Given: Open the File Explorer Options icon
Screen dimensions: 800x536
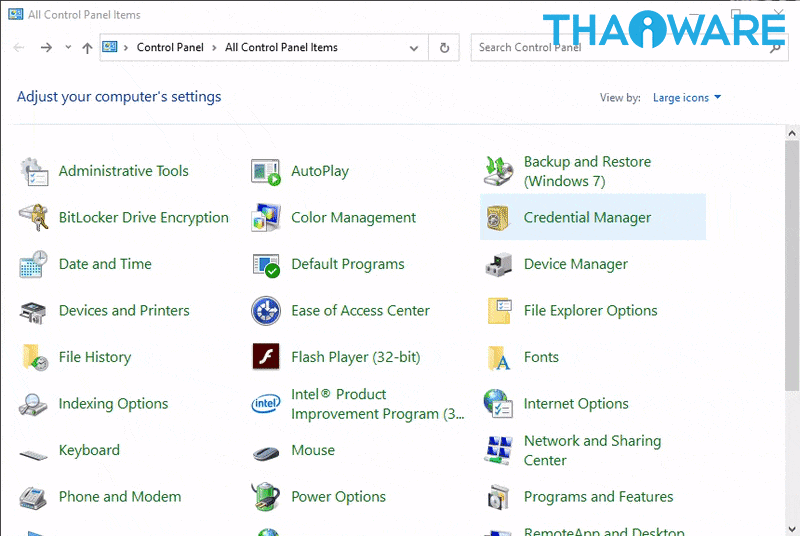Looking at the screenshot, I should [x=499, y=311].
